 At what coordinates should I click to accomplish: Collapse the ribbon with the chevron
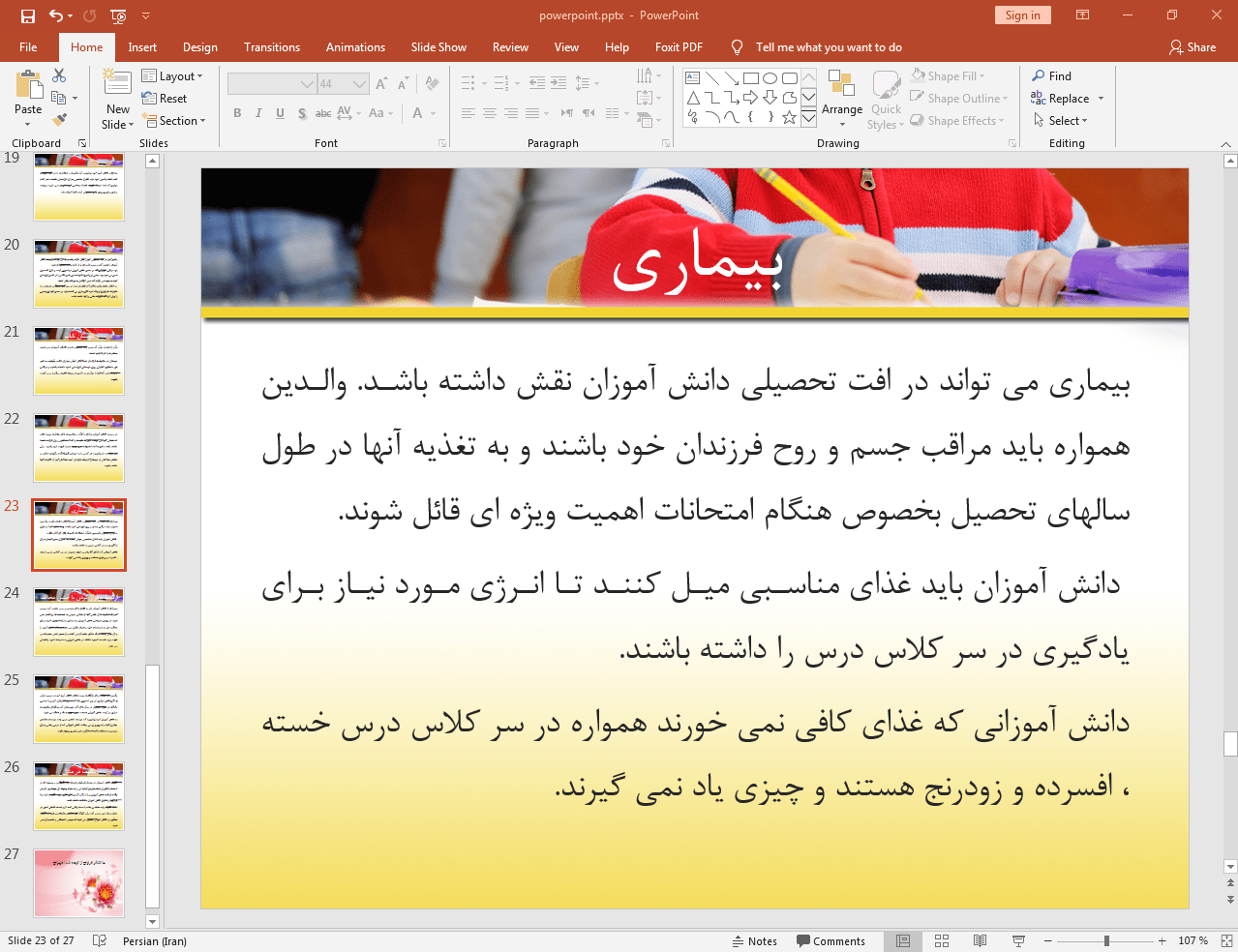coord(1225,144)
